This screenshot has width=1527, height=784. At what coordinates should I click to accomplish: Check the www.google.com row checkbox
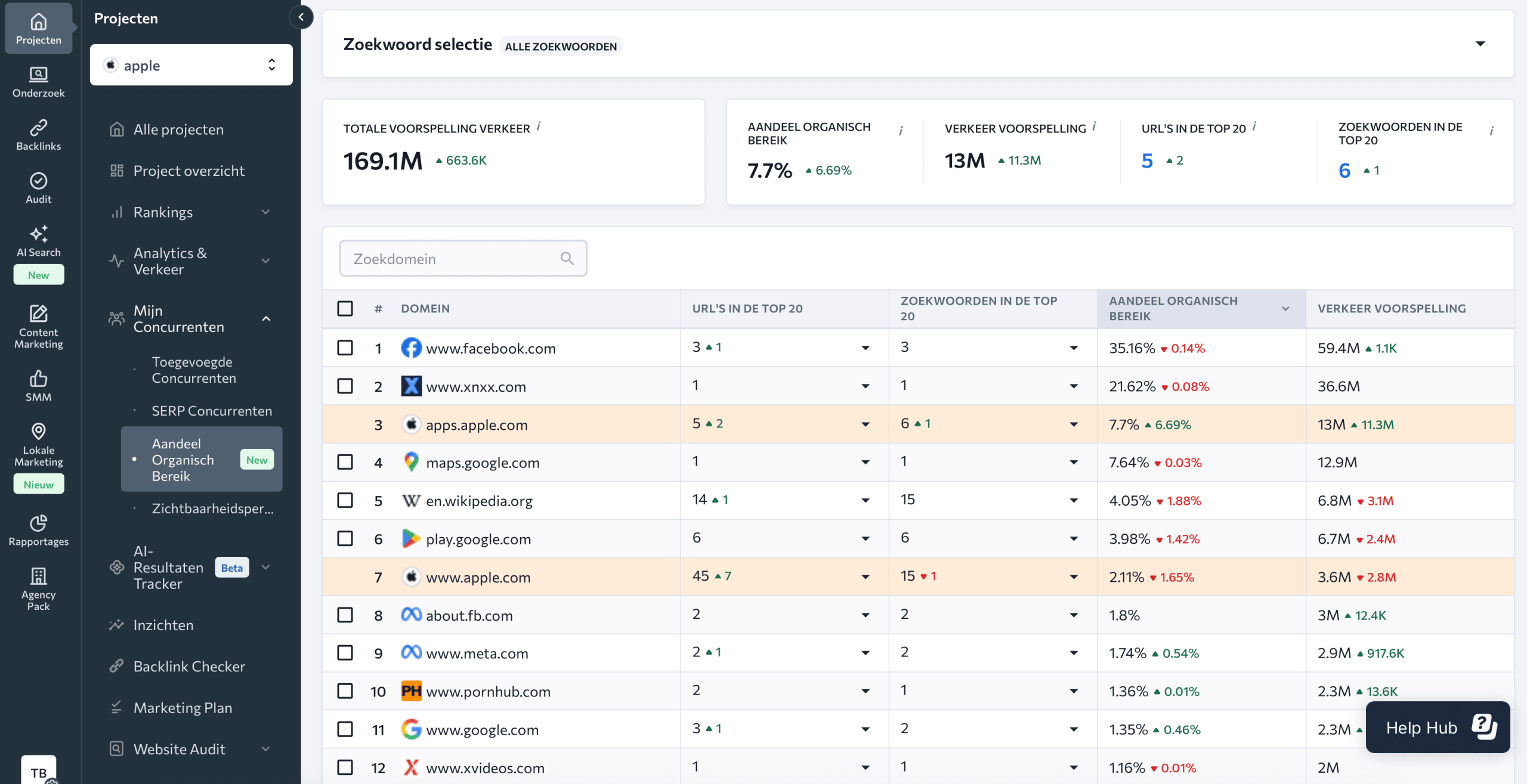point(345,729)
